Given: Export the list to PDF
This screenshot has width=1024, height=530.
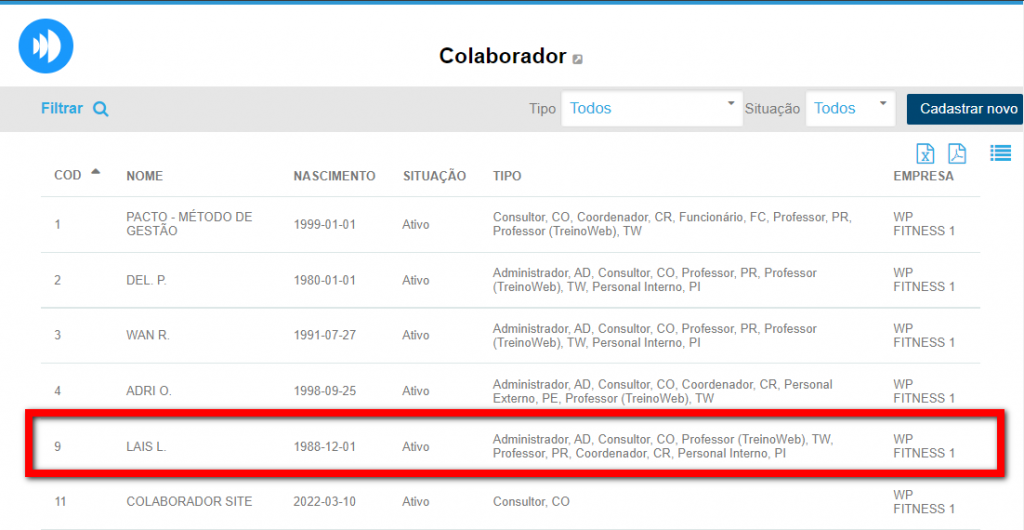Looking at the screenshot, I should [957, 153].
